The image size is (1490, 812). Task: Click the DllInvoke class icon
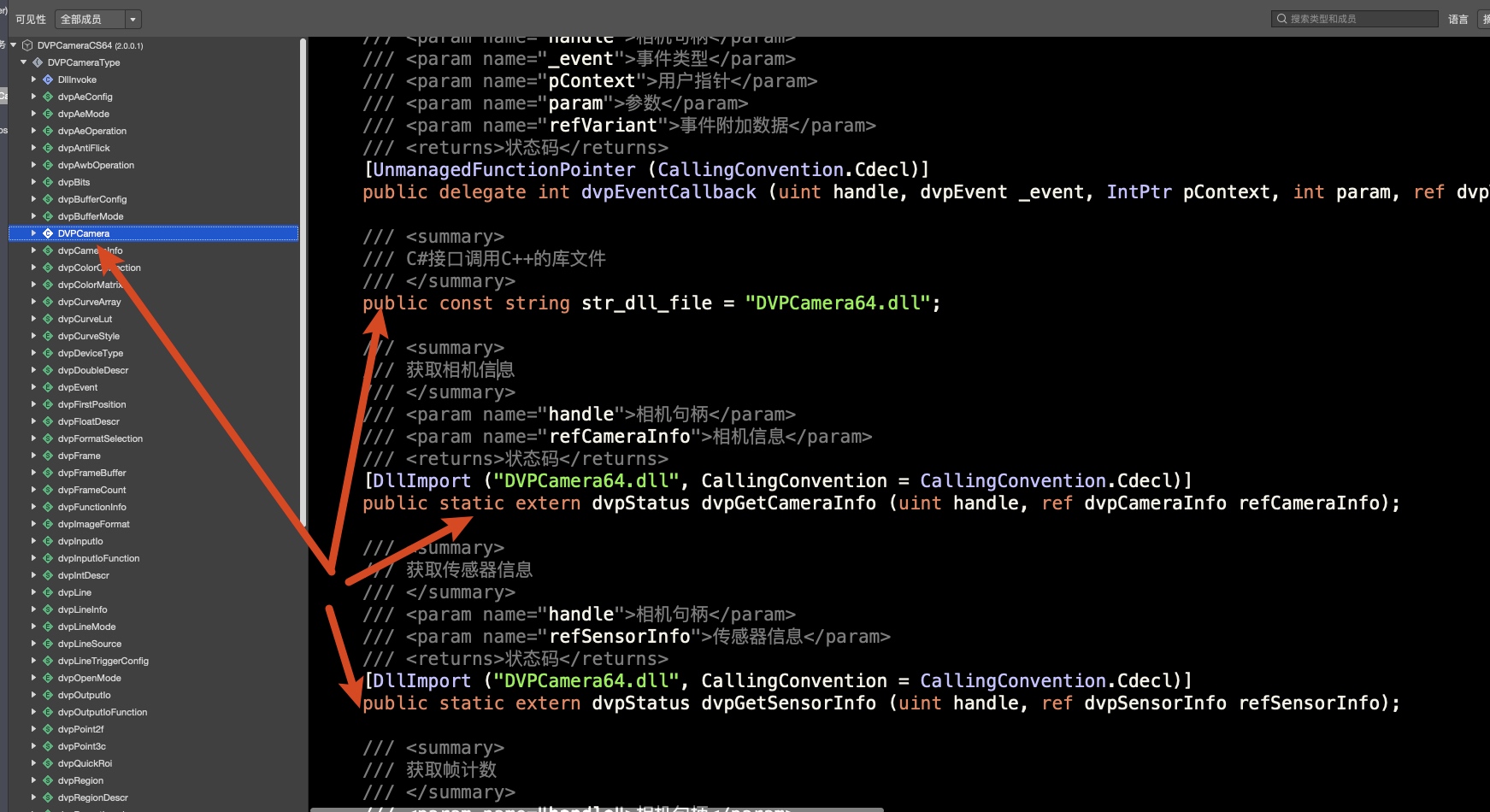click(48, 79)
